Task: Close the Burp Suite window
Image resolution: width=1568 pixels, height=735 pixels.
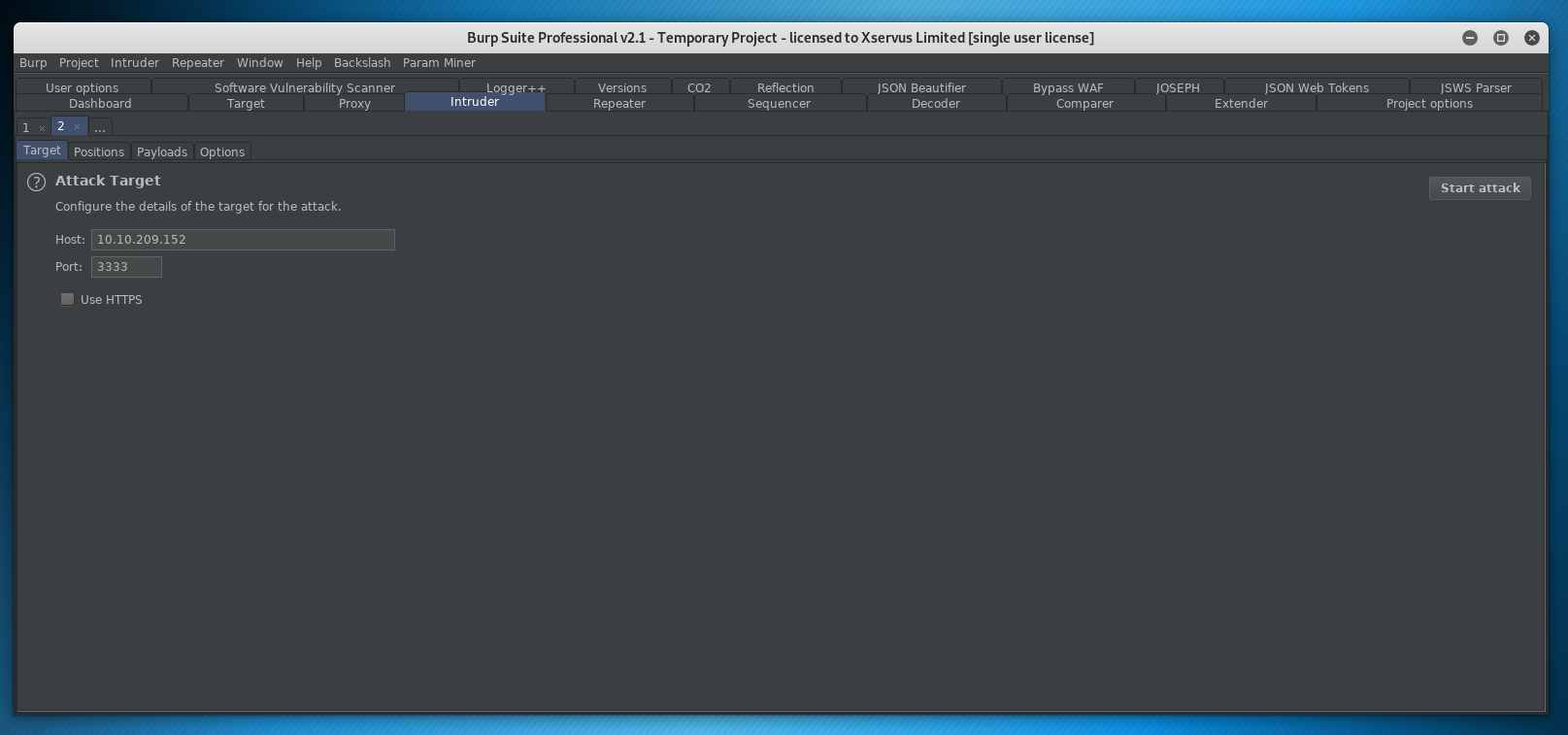Action: coord(1532,38)
